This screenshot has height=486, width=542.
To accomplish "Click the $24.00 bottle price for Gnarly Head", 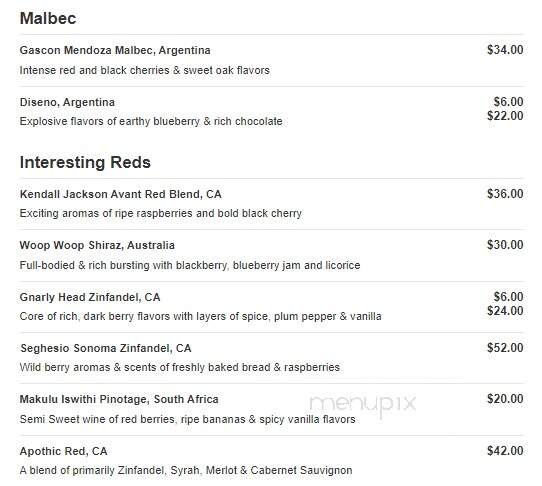I will 505,310.
